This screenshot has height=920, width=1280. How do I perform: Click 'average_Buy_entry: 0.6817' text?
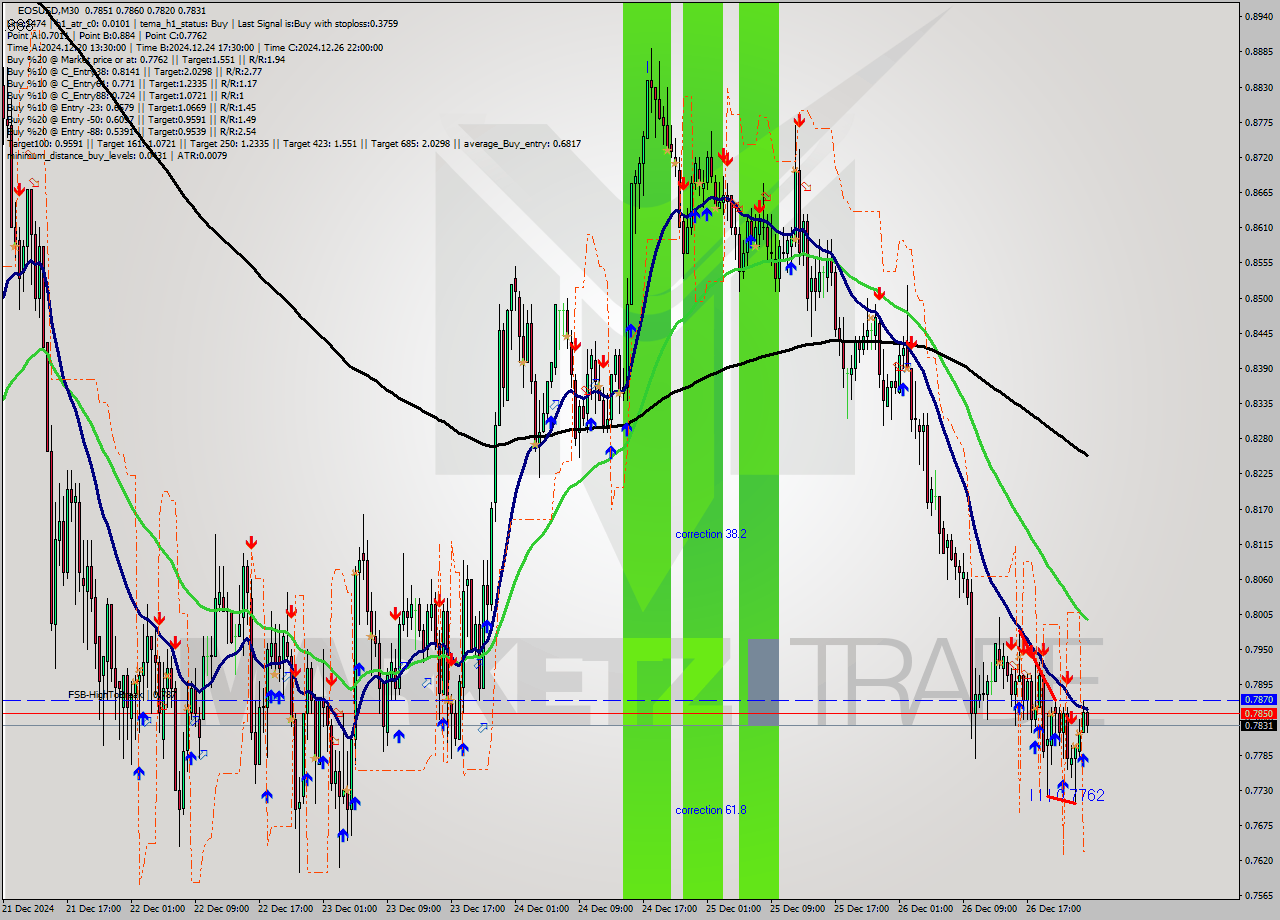[x=522, y=143]
